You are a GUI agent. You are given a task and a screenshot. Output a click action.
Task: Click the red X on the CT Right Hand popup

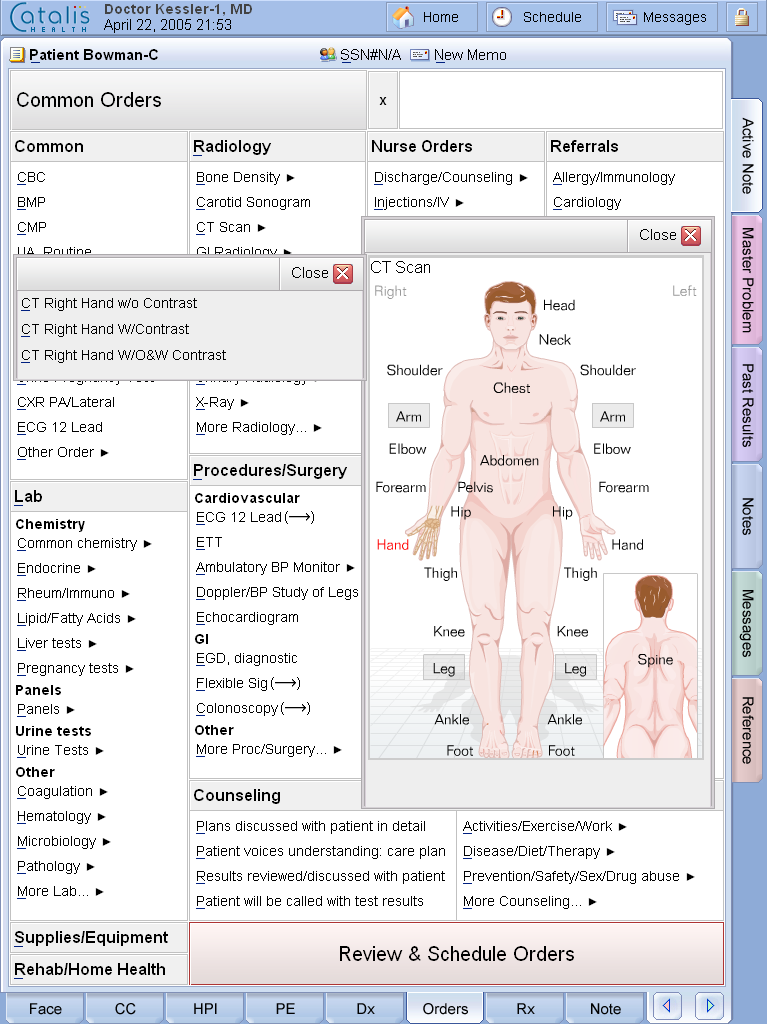342,273
